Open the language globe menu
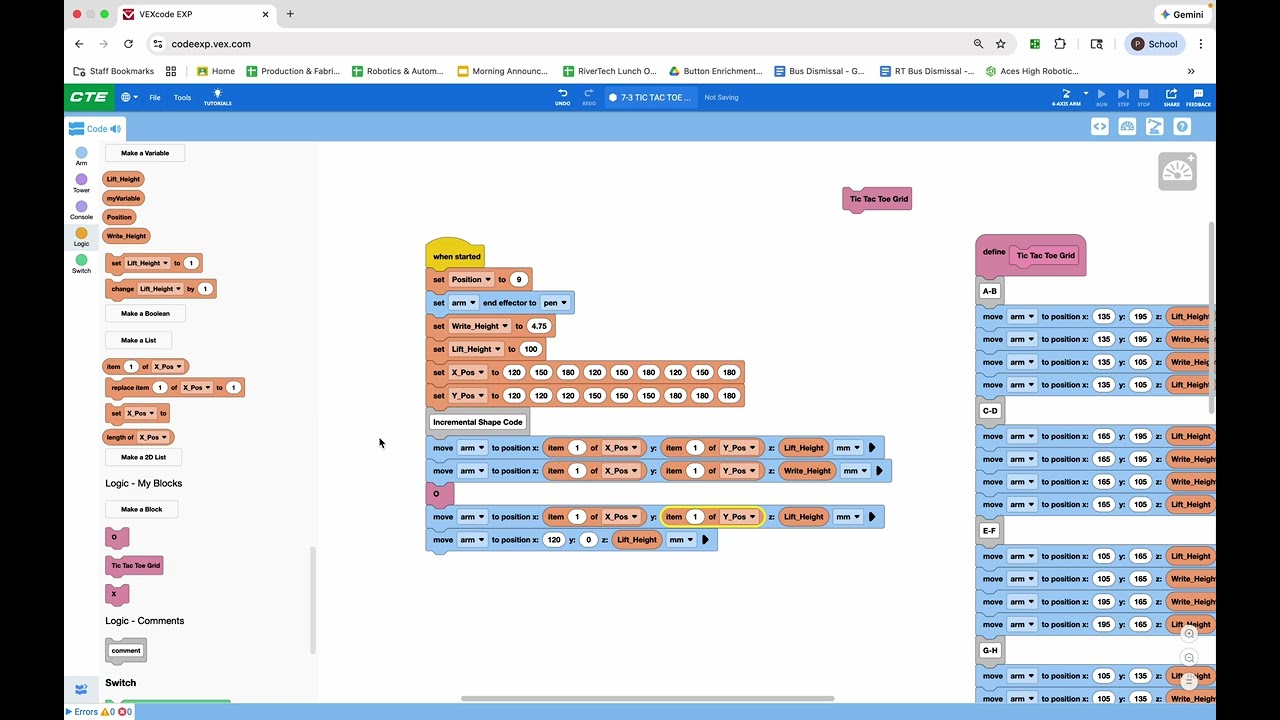Viewport: 1280px width, 720px height. [x=130, y=97]
